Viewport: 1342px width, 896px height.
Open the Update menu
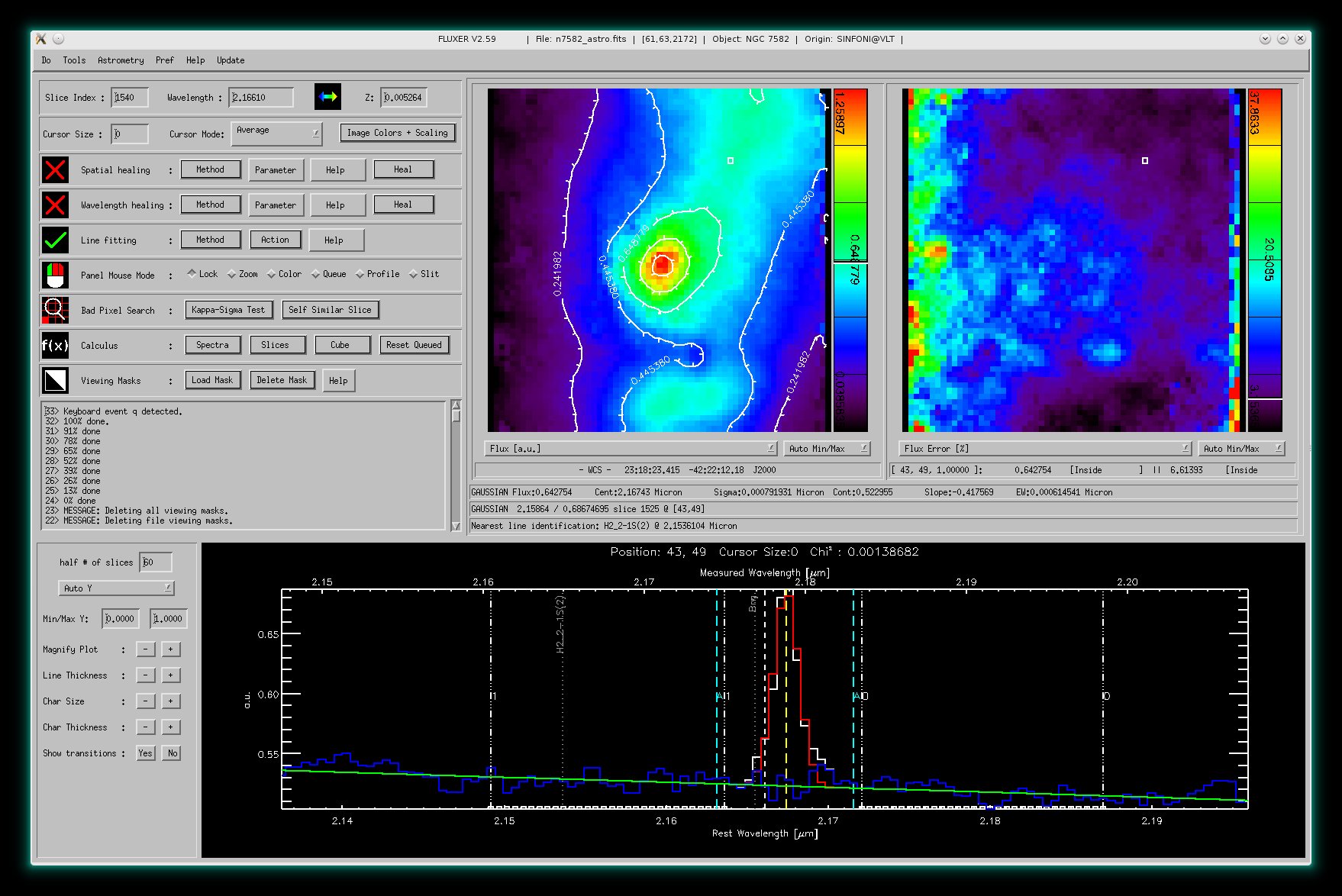[x=231, y=60]
